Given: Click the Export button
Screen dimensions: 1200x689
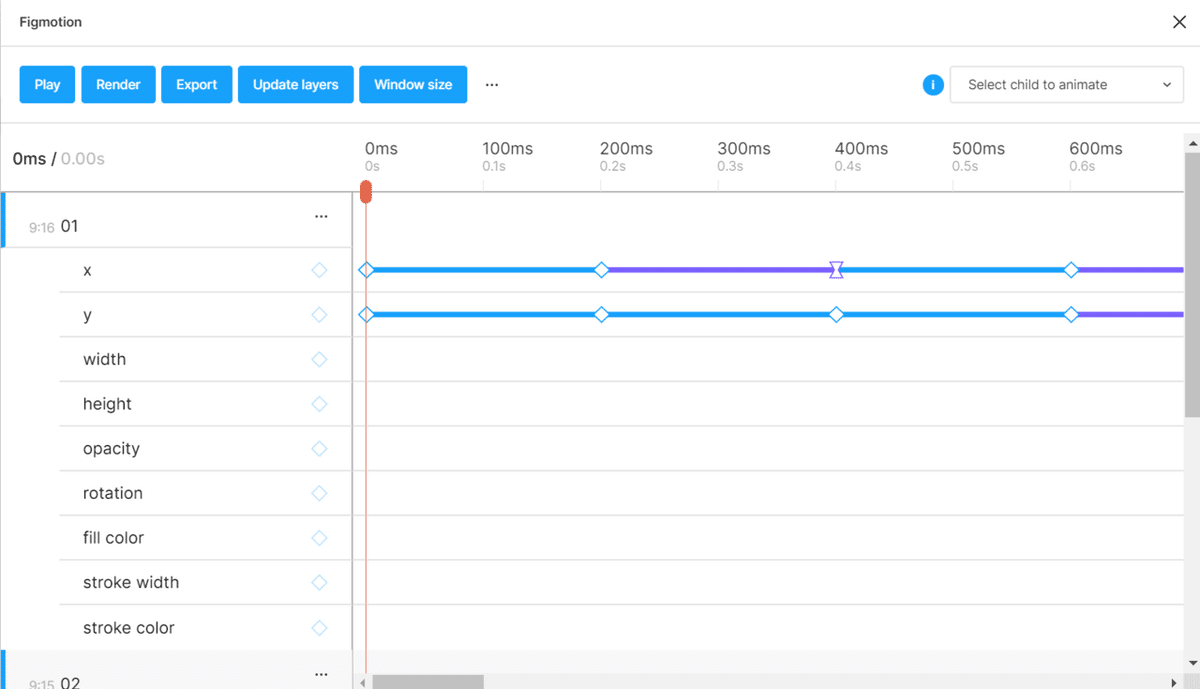Looking at the screenshot, I should click(x=196, y=85).
